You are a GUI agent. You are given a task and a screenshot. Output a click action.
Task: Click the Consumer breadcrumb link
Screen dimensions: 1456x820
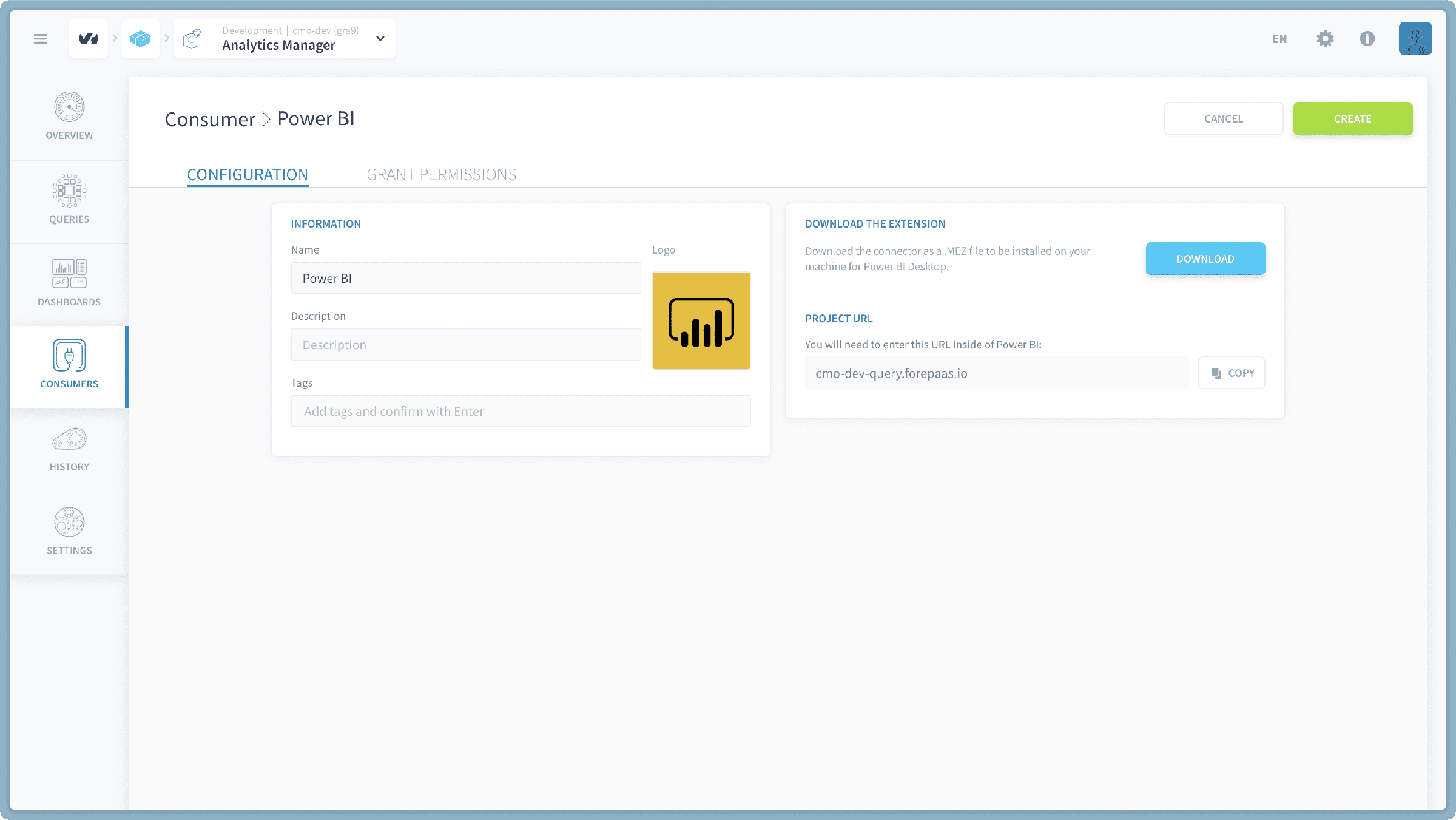210,119
